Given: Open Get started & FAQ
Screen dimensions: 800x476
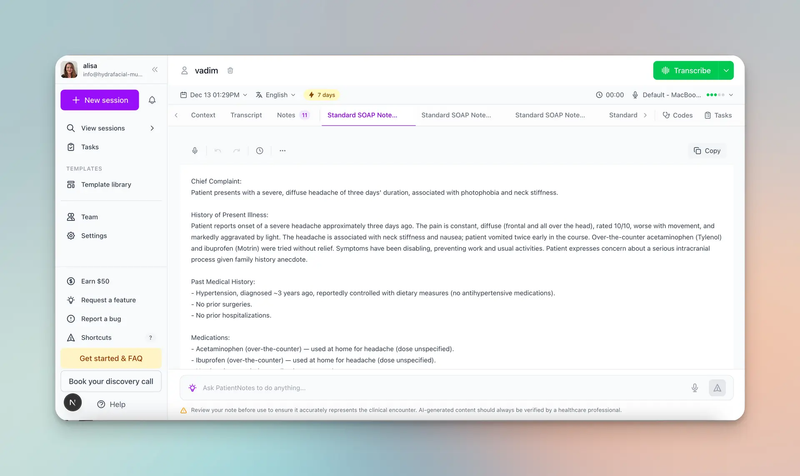Looking at the screenshot, I should pos(111,358).
